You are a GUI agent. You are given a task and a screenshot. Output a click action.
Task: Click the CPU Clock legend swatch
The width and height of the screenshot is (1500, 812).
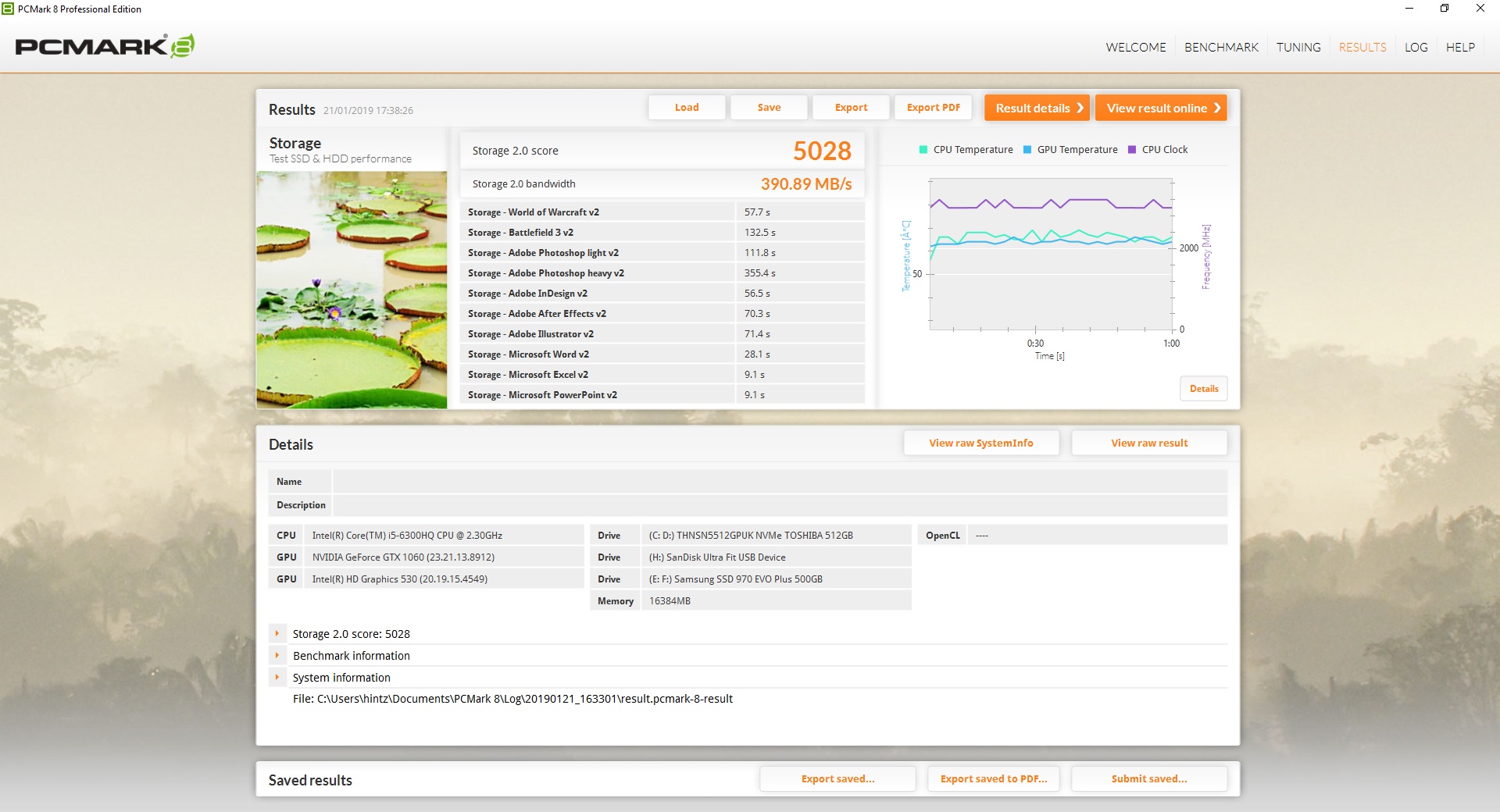click(x=1132, y=150)
